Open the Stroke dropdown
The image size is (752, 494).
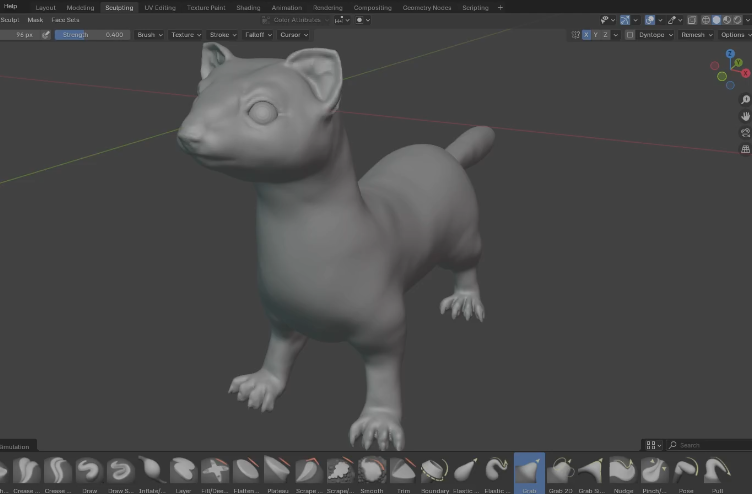(x=221, y=35)
